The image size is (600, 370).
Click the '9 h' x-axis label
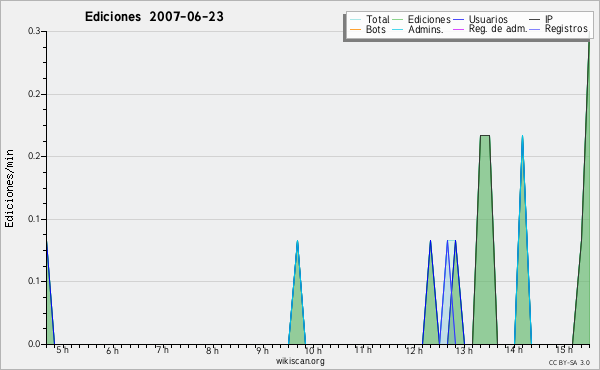click(x=262, y=350)
